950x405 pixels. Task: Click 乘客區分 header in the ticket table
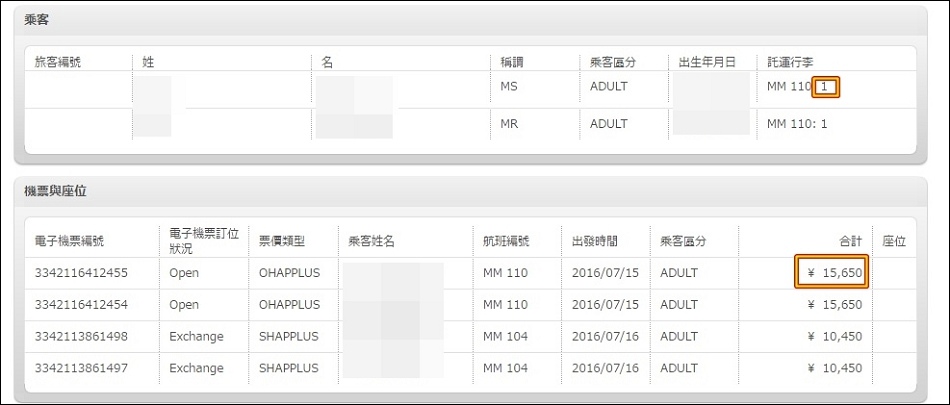coord(683,241)
